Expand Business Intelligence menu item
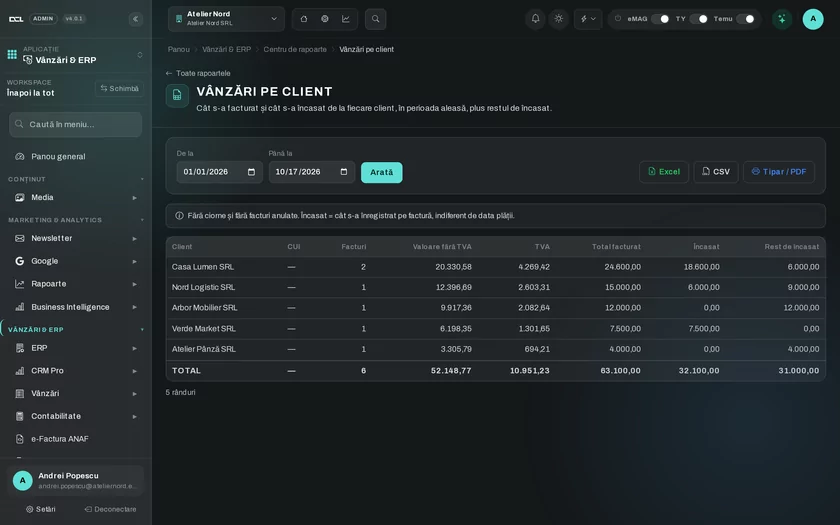 pyautogui.click(x=76, y=307)
